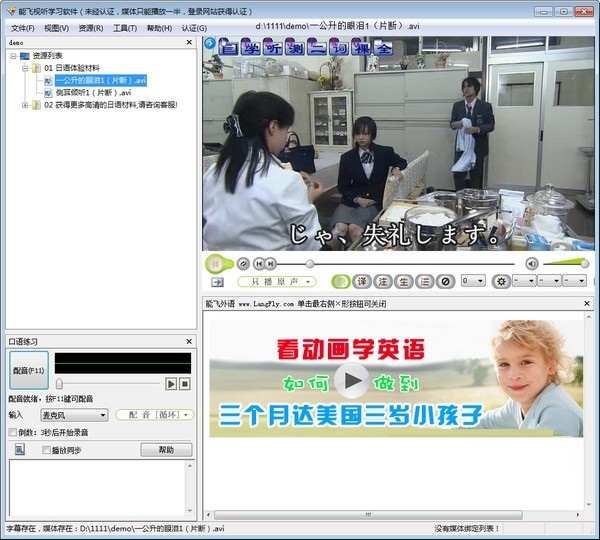Click the blue round arrow icon on the video toolbar
Viewport: 600px width, 540px height.
click(x=210, y=43)
